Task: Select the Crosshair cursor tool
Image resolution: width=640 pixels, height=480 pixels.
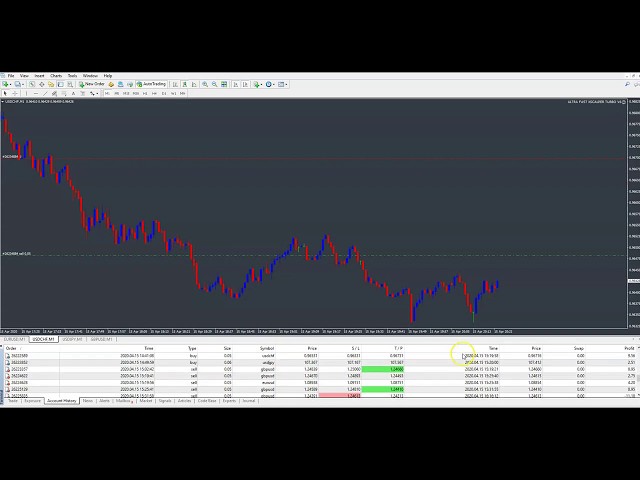Action: (x=17, y=93)
